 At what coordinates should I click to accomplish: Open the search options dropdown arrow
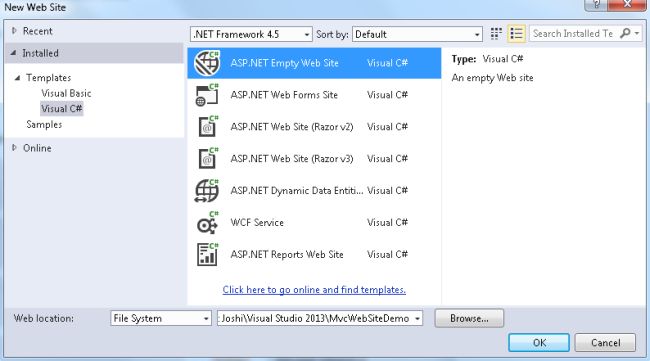[637, 34]
